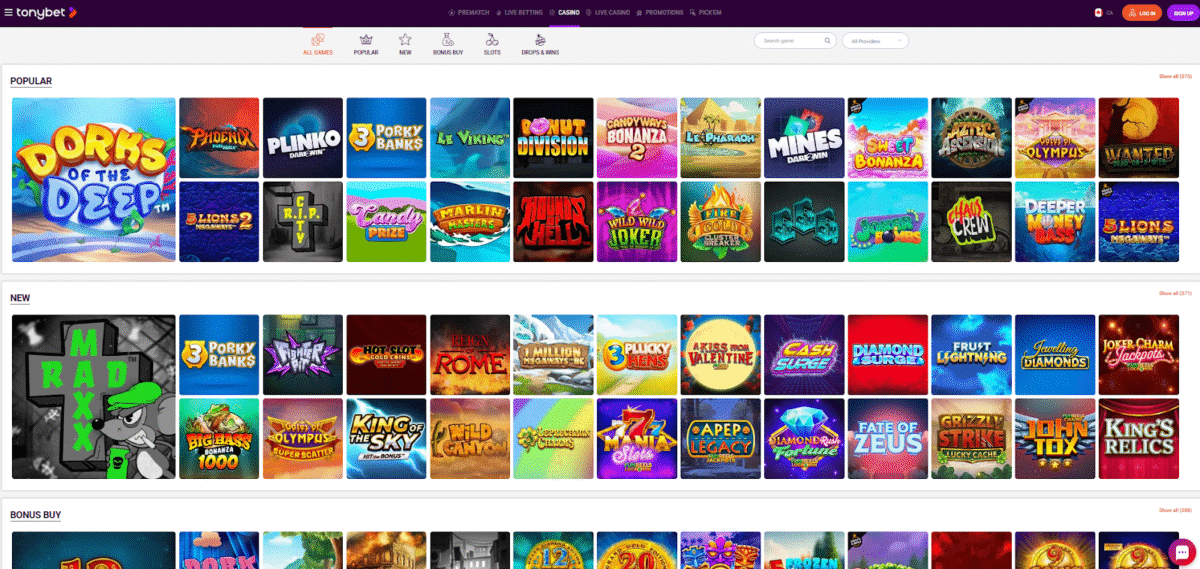1200x569 pixels.
Task: Open Candy Prize game tile
Action: (387, 222)
